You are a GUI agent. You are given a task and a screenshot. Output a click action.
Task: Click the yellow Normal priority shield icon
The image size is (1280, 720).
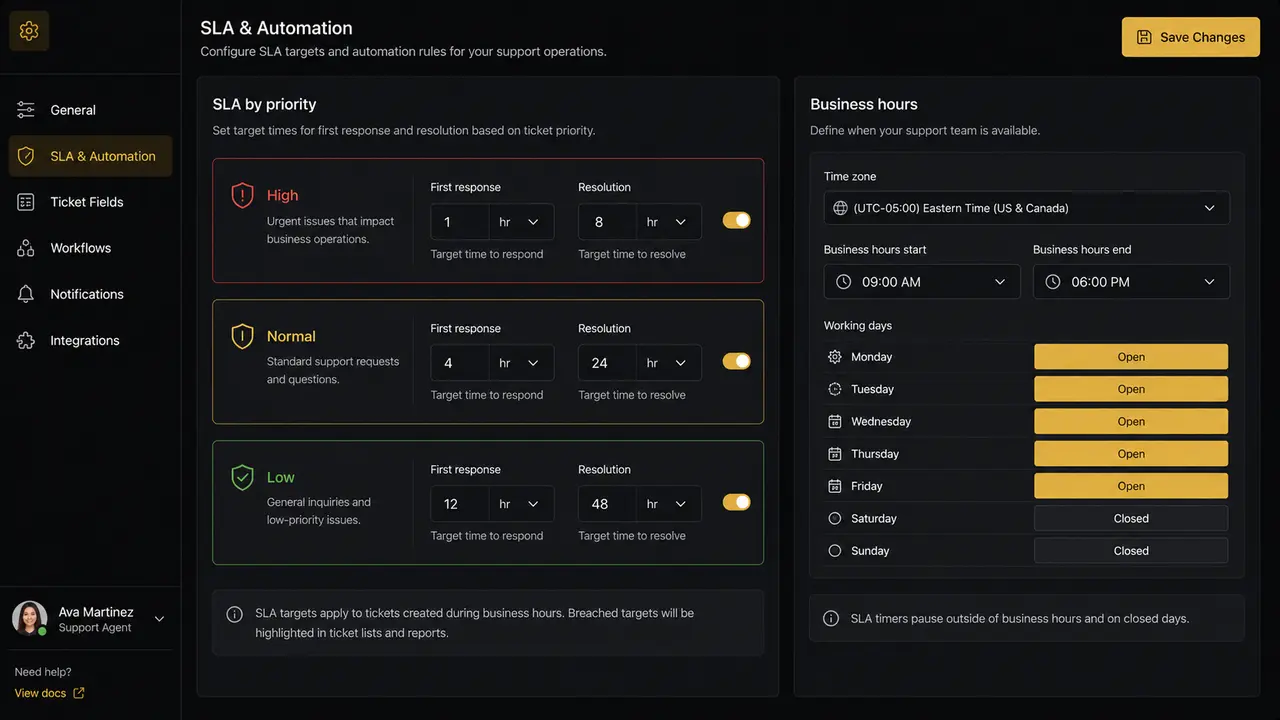(242, 336)
